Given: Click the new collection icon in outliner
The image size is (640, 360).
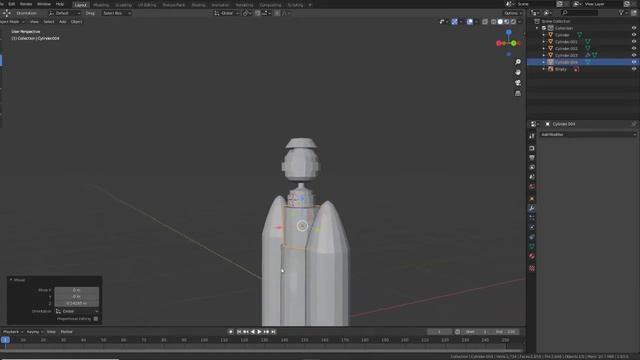Looking at the screenshot, I should pyautogui.click(x=634, y=13).
